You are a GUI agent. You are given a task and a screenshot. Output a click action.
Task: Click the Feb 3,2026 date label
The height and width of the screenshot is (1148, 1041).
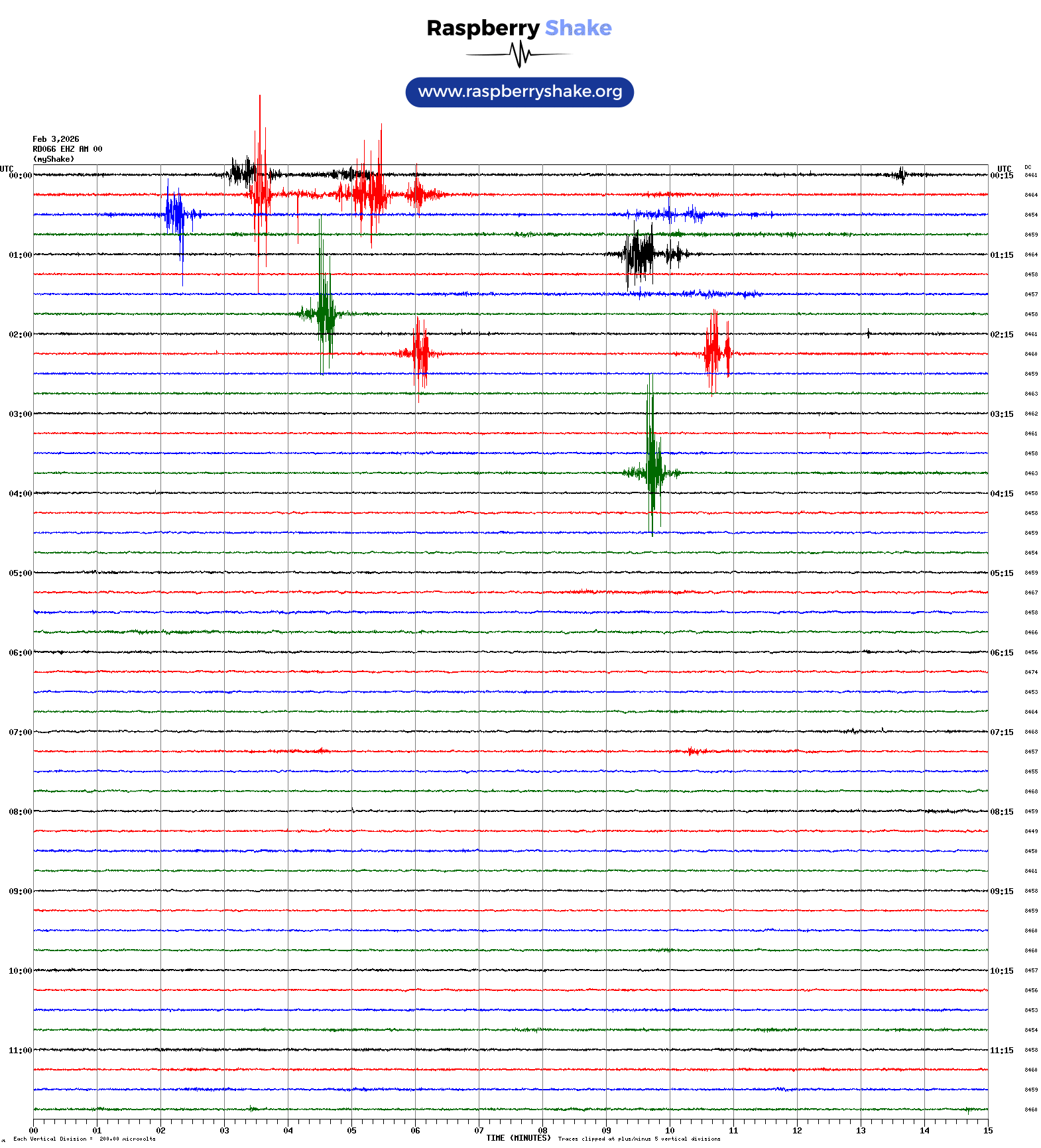56,139
